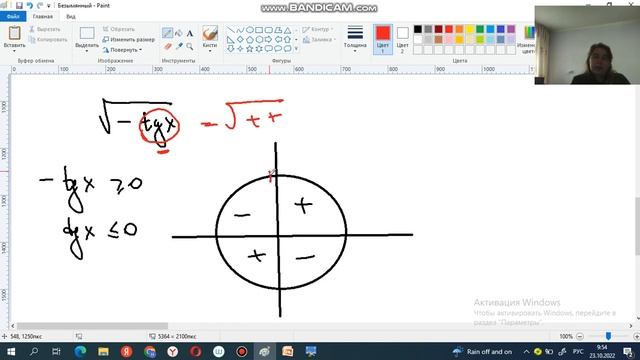The height and width of the screenshot is (360, 640).
Task: Click the Вырезать cut button
Action: [45, 29]
